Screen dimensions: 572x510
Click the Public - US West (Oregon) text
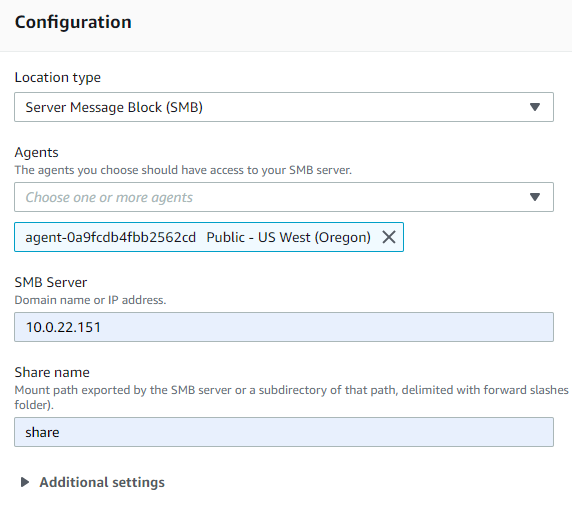[289, 237]
